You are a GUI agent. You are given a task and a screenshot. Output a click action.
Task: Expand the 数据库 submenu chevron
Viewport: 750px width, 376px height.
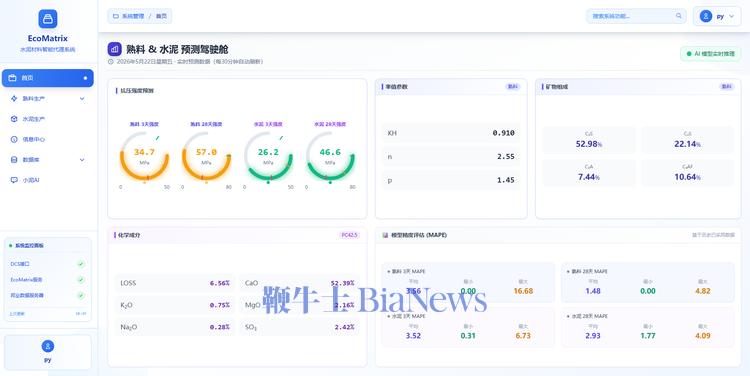82,160
